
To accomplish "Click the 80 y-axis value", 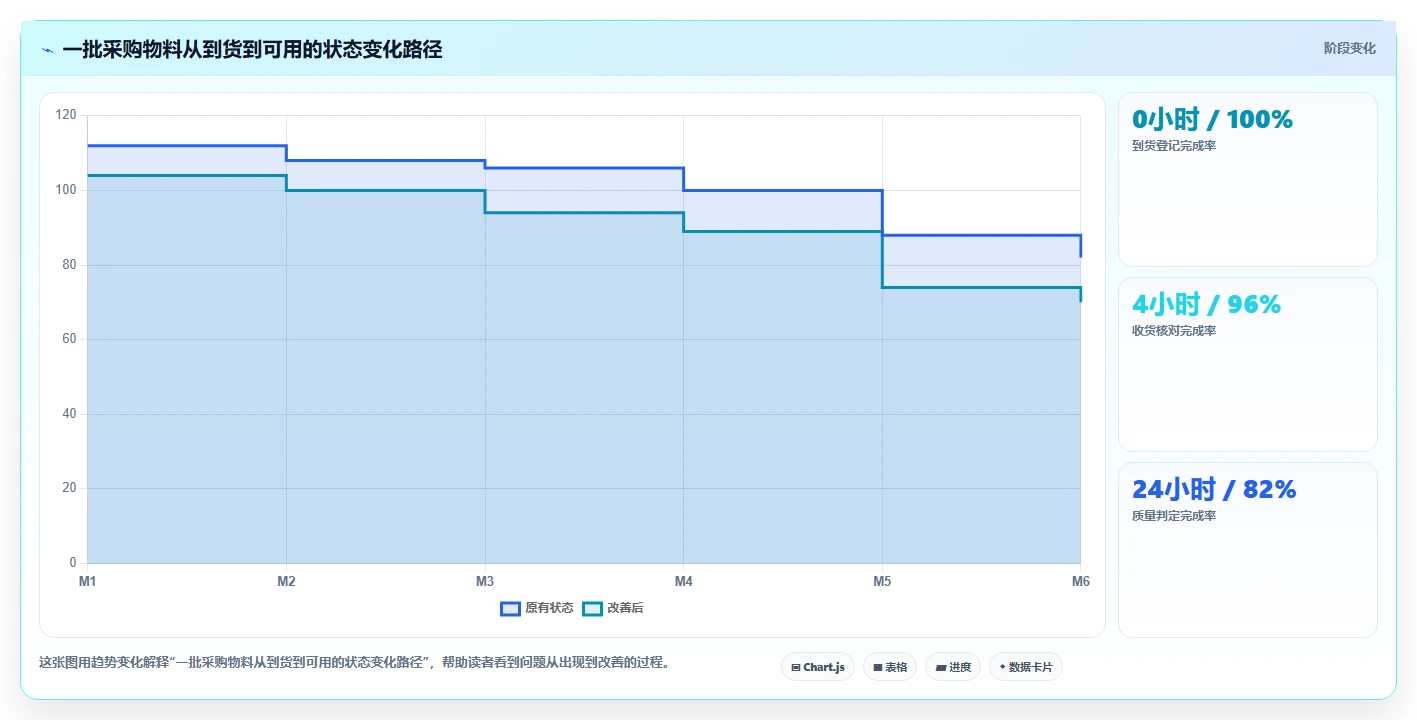I will 69,265.
